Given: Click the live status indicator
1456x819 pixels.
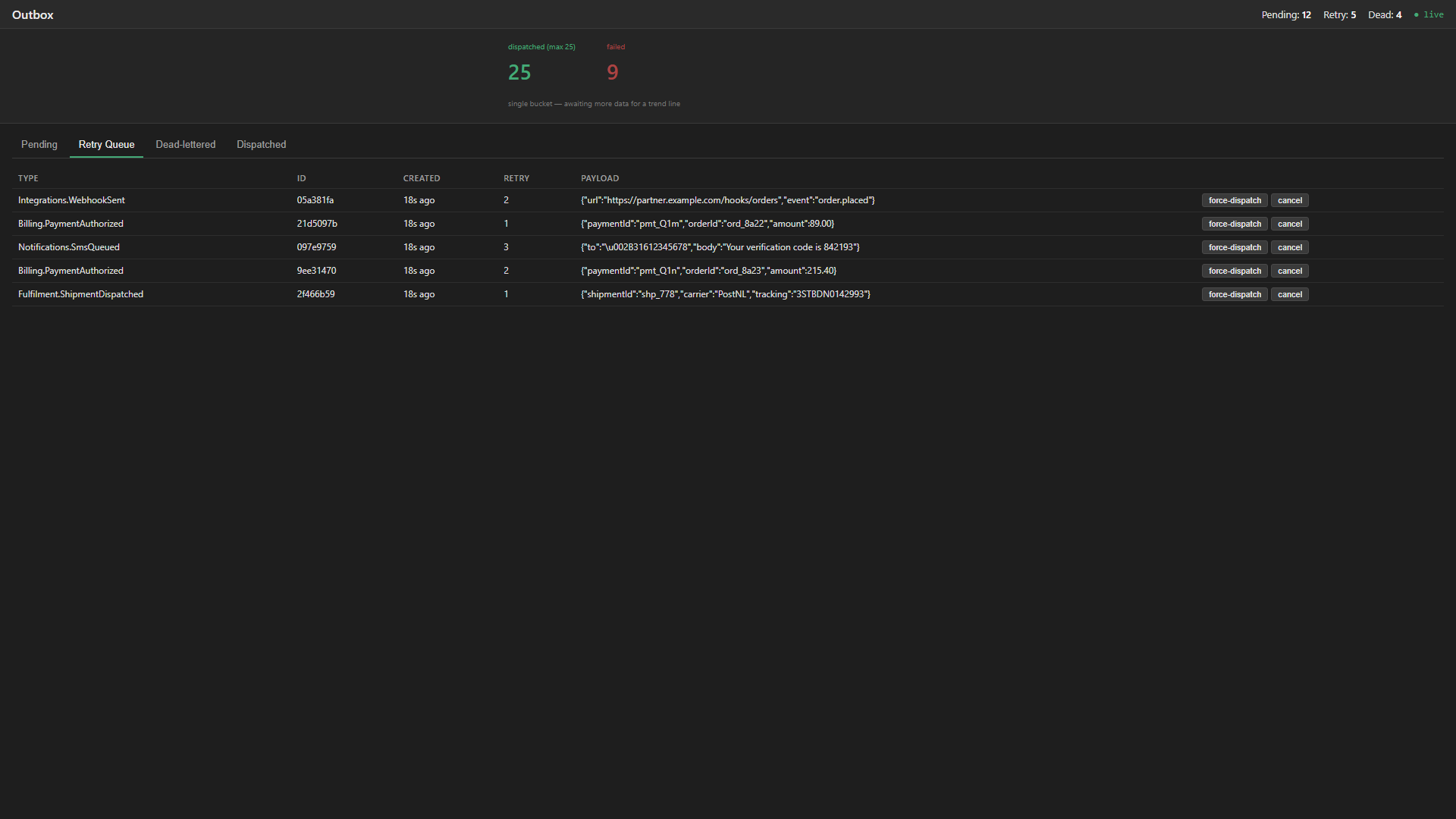Looking at the screenshot, I should 1429,15.
